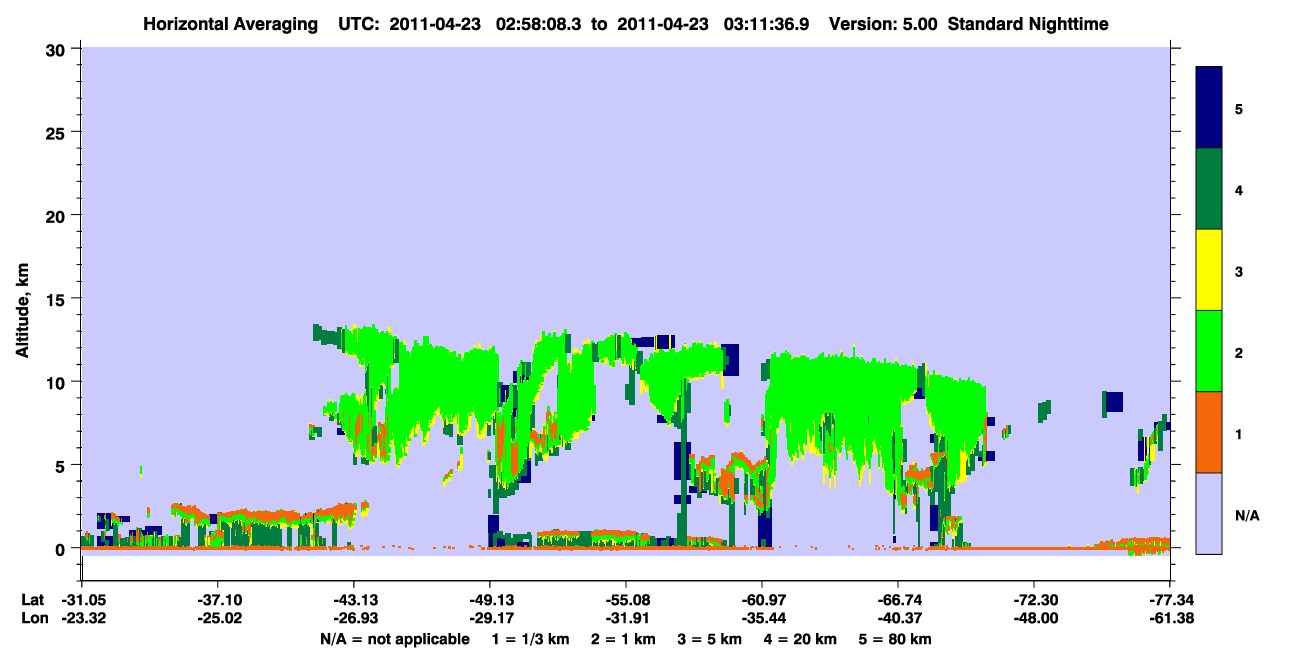Click the y-axis tick label 15
The width and height of the screenshot is (1300, 667).
[56, 299]
